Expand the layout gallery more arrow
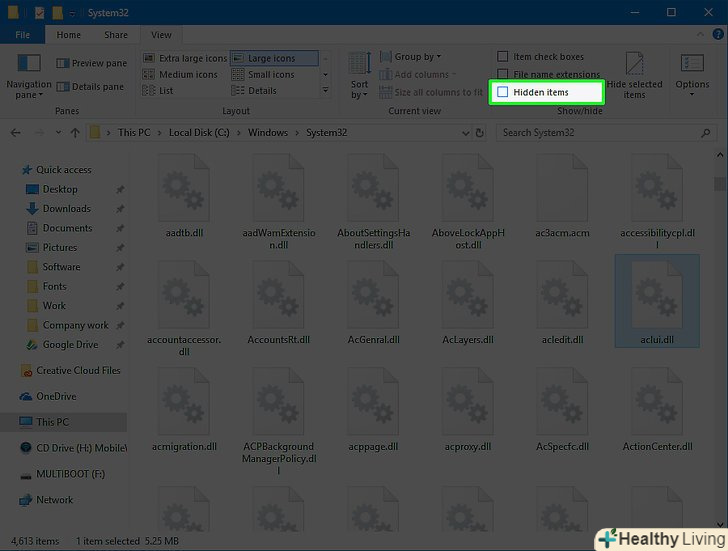This screenshot has width=728, height=551. pyautogui.click(x=325, y=90)
